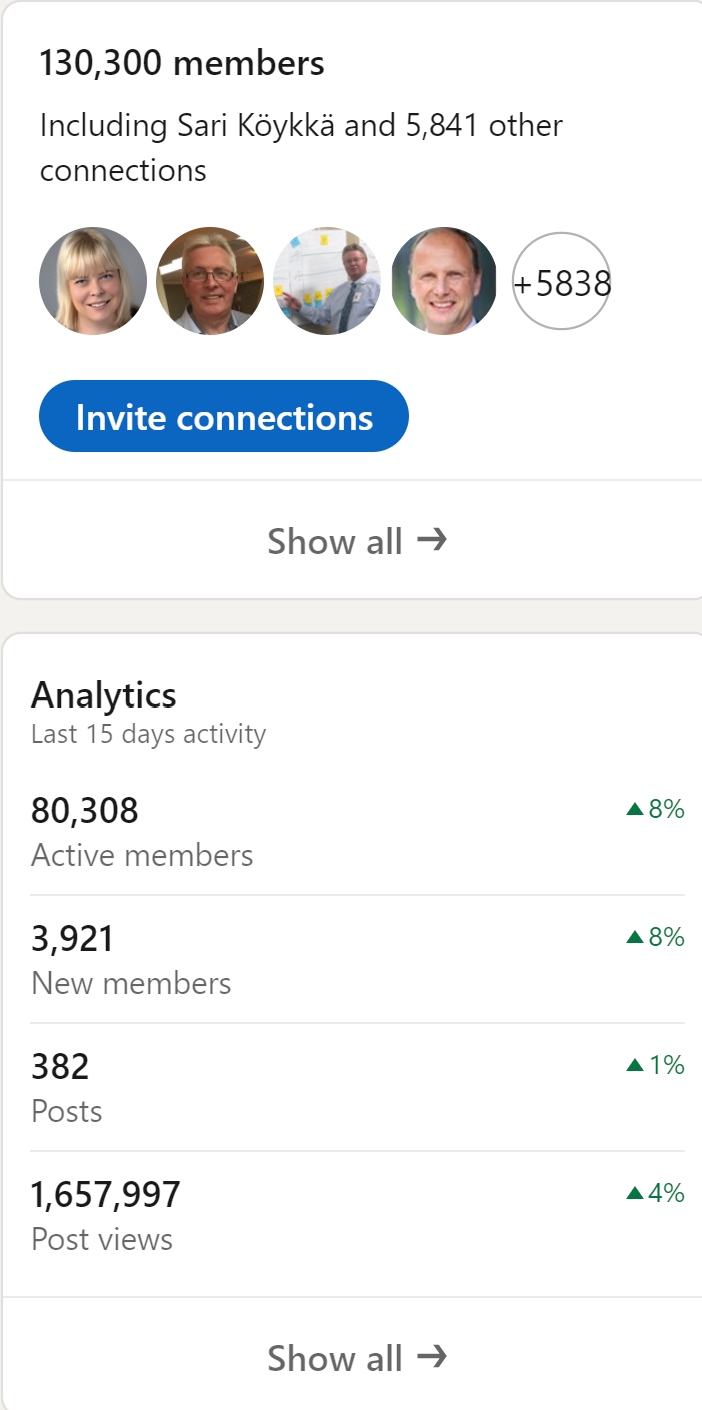The width and height of the screenshot is (702, 1410).
Task: Open the 130,300 members heading
Action: point(182,64)
